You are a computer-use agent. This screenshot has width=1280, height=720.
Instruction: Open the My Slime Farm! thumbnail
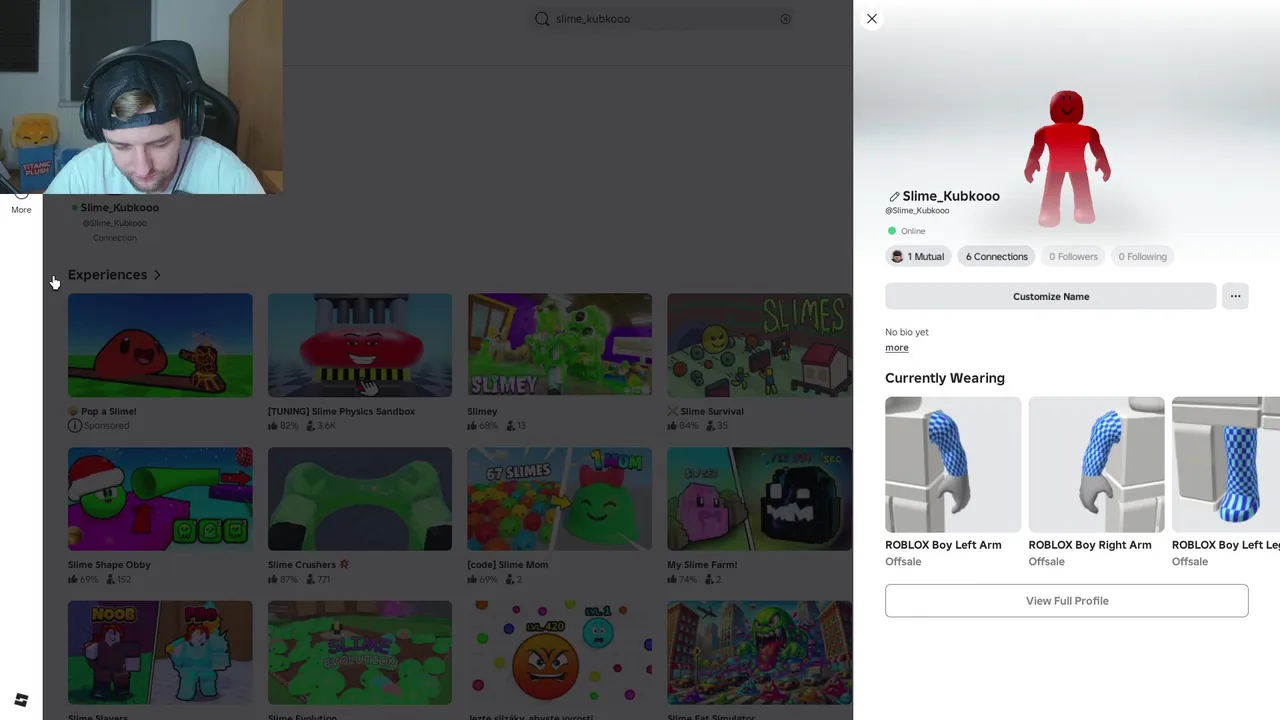point(760,499)
